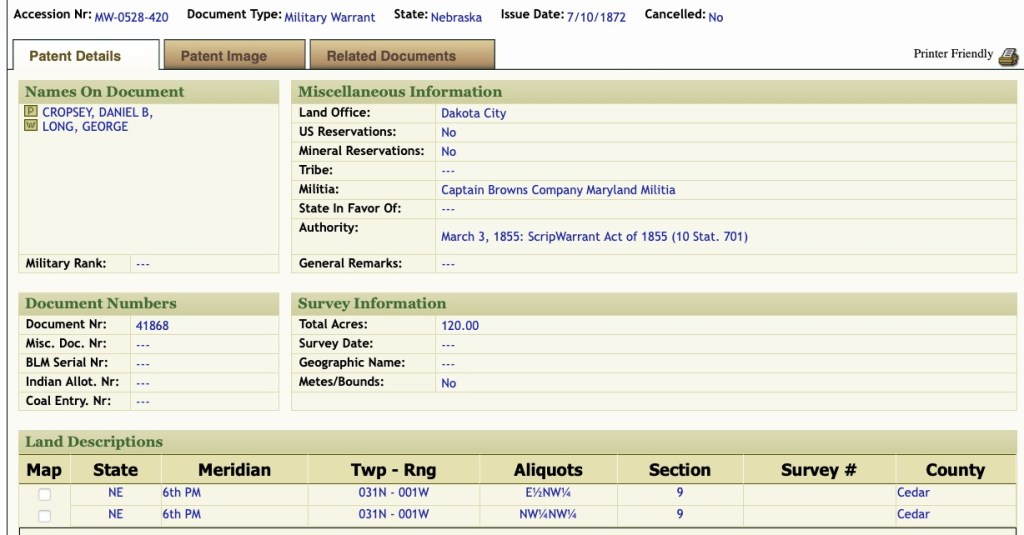The image size is (1024, 535).
Task: Check the Map checkbox for E½NW¼ row
Action: coord(44,494)
